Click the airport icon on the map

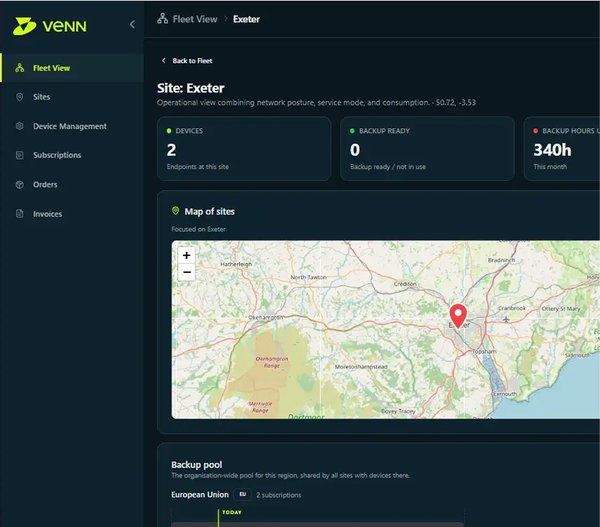click(506, 319)
